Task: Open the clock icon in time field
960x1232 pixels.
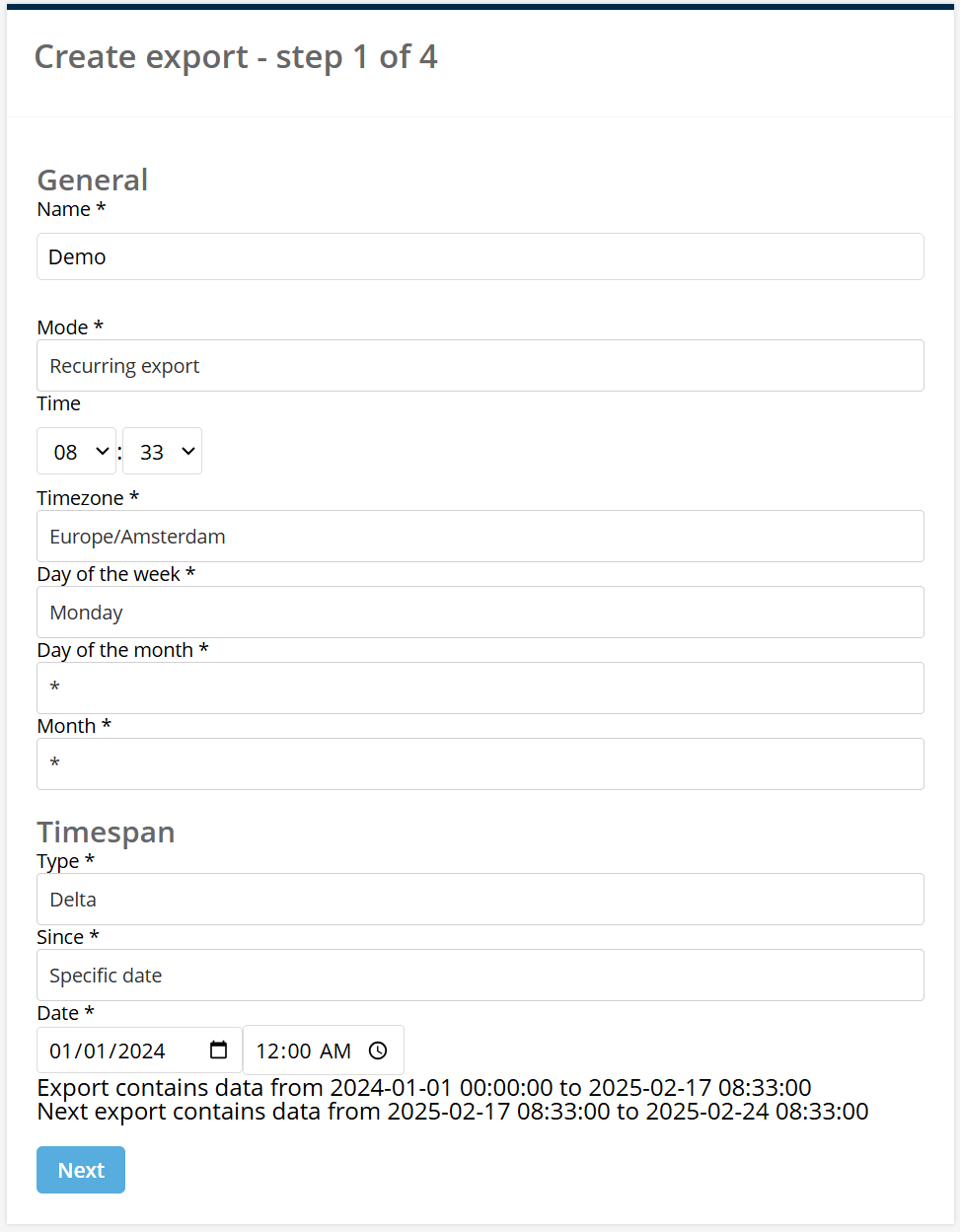Action: click(378, 1051)
